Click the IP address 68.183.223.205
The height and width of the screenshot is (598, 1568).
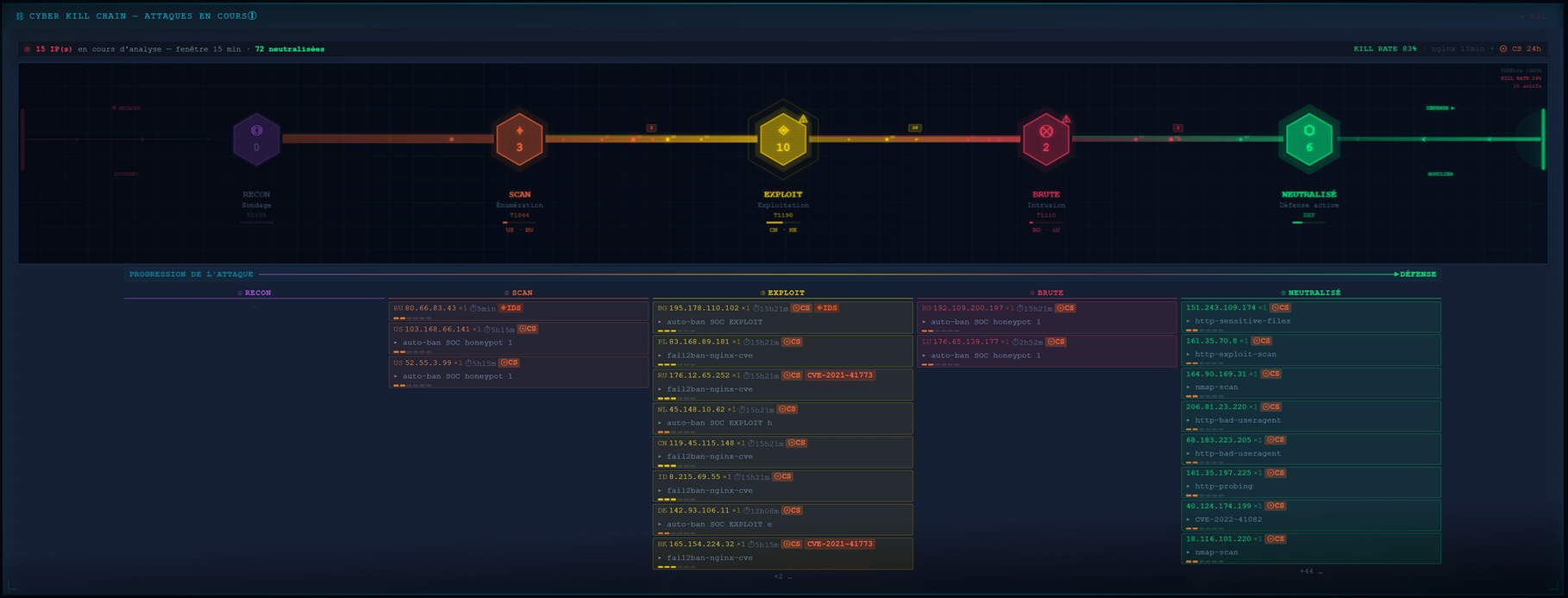tap(1219, 439)
